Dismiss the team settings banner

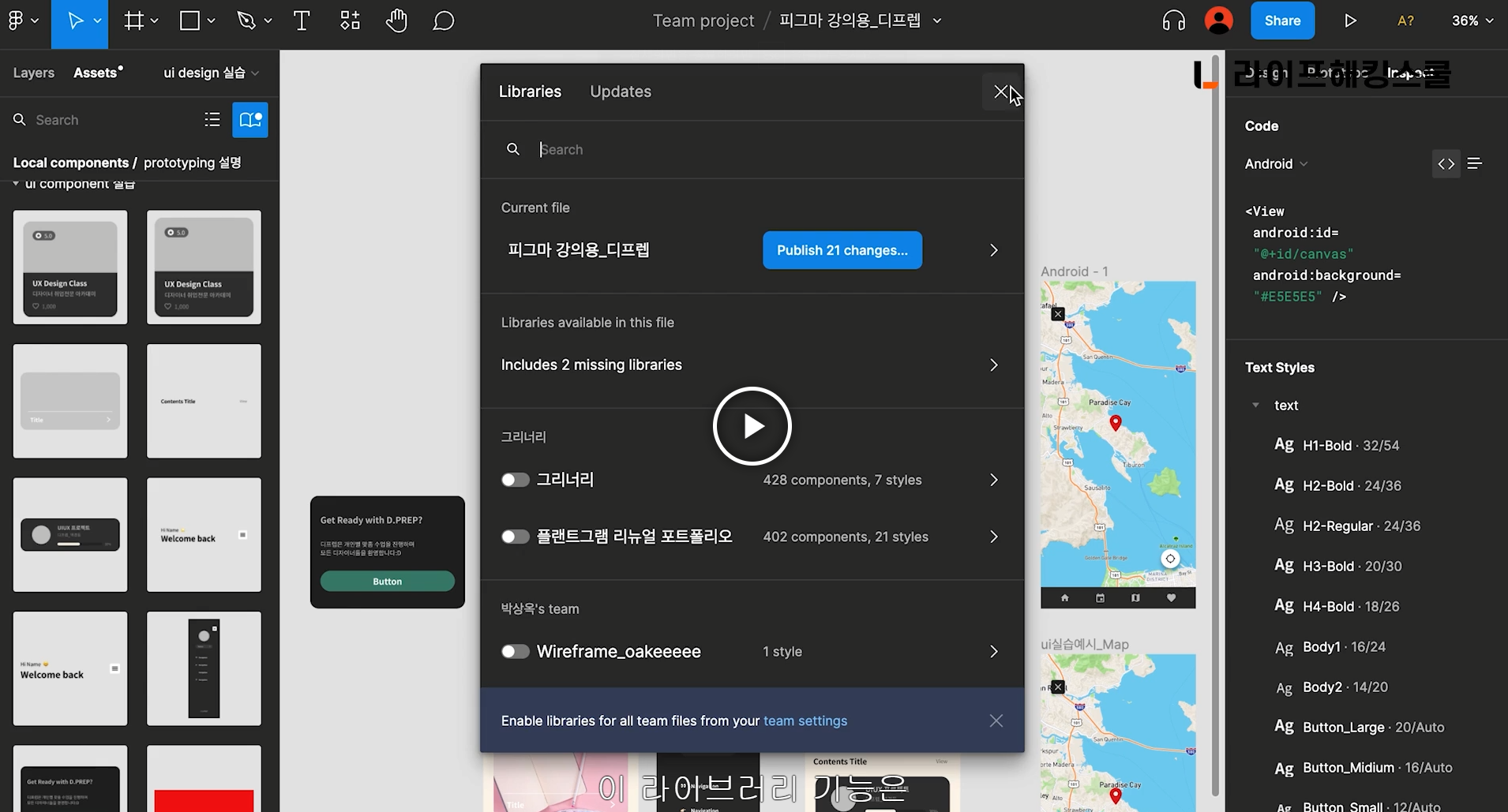[x=996, y=720]
